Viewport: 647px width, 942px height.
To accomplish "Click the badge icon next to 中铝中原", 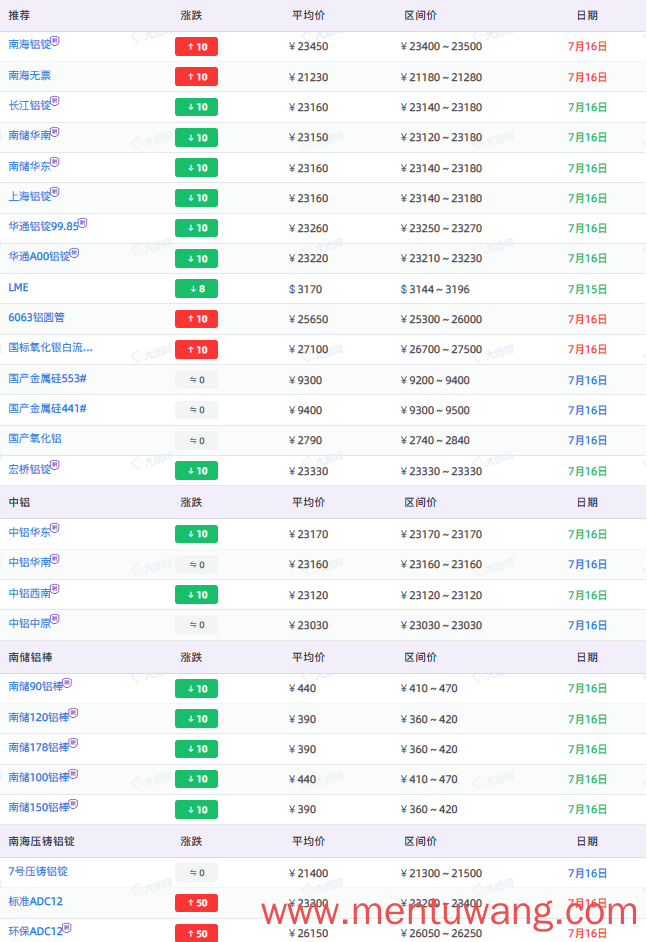I will (x=55, y=619).
